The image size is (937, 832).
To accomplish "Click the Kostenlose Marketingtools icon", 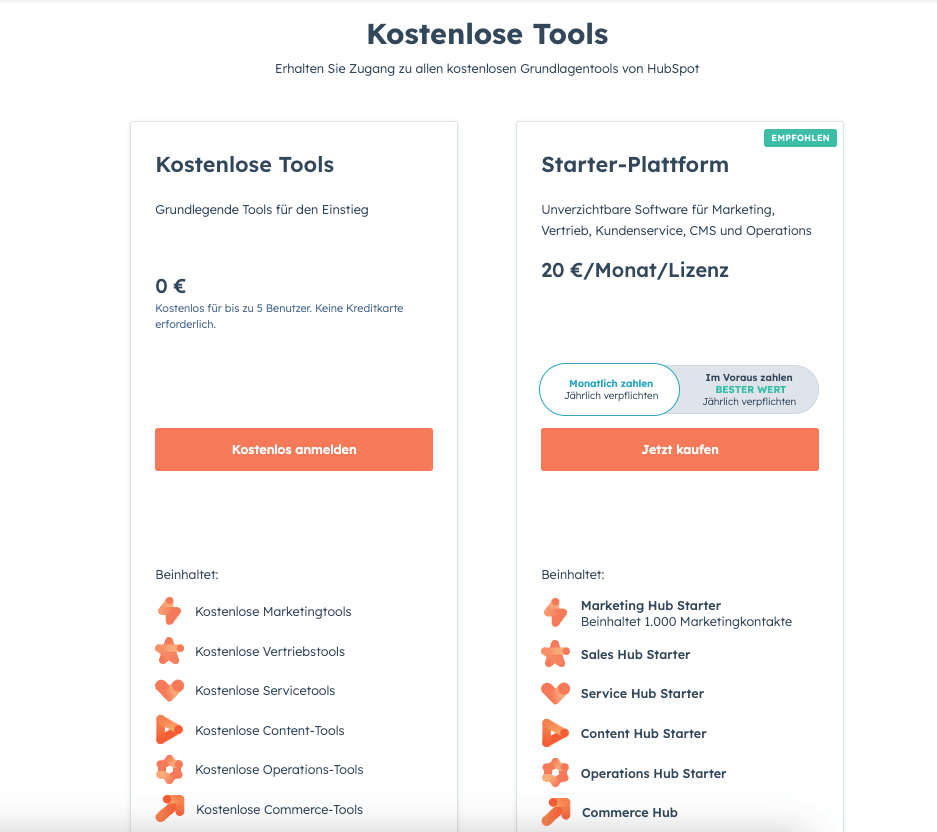I will [x=170, y=611].
